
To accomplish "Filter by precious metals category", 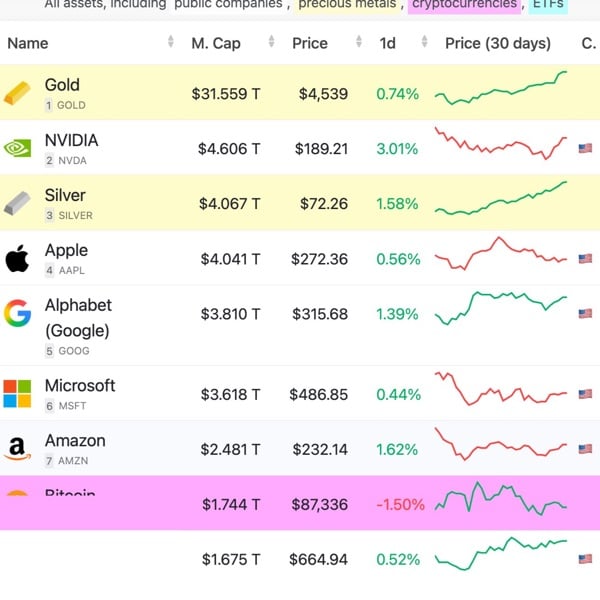I will point(346,4).
